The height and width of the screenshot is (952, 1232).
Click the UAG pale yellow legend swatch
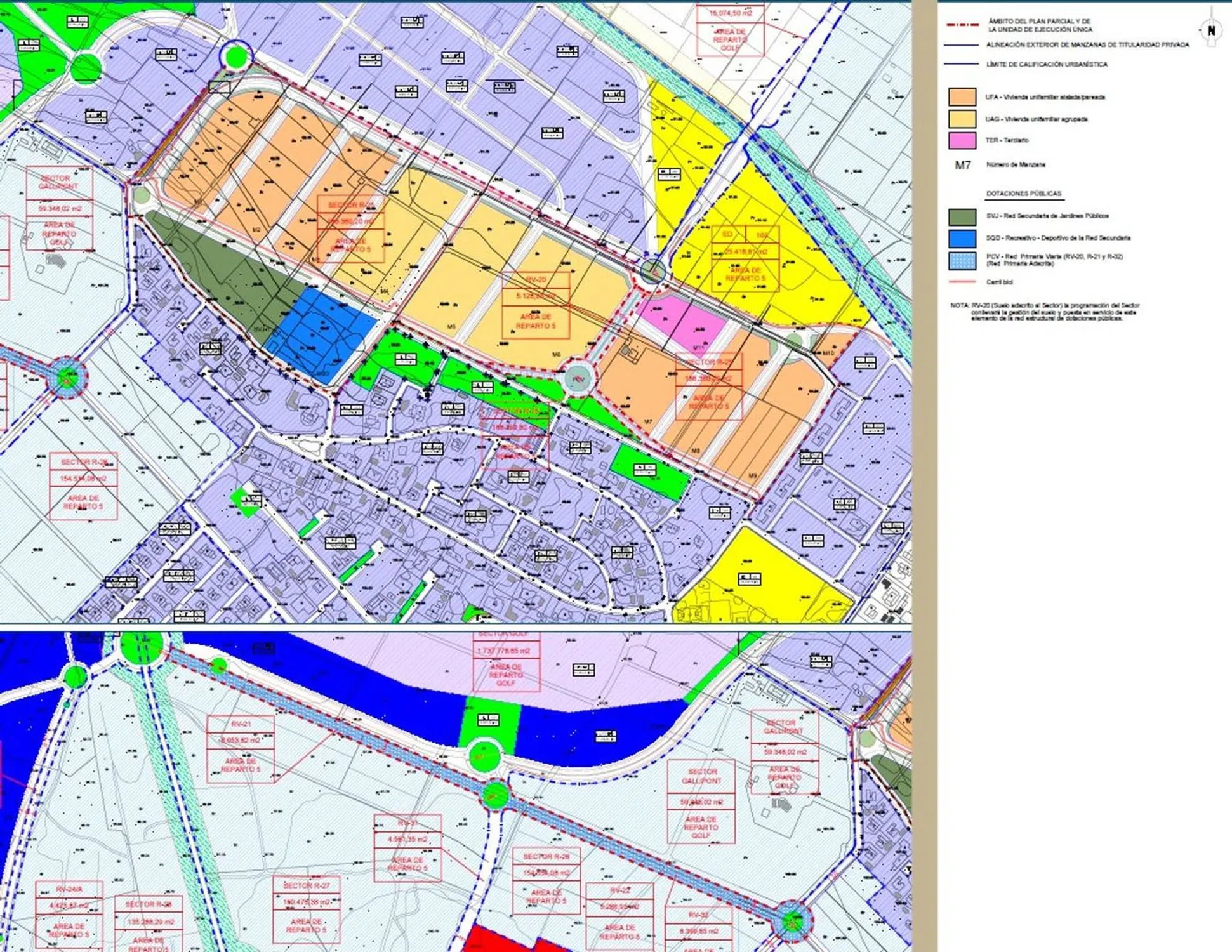click(x=962, y=119)
